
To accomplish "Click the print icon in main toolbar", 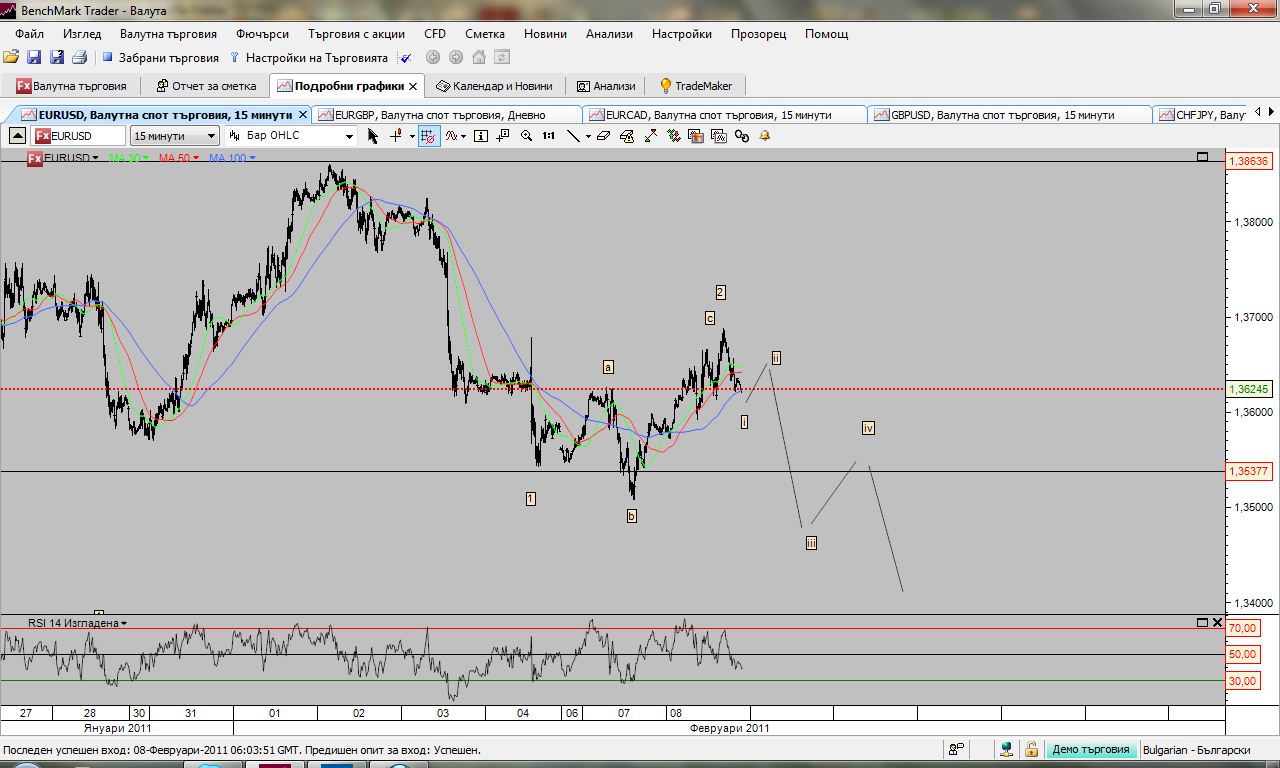I will pyautogui.click(x=80, y=58).
